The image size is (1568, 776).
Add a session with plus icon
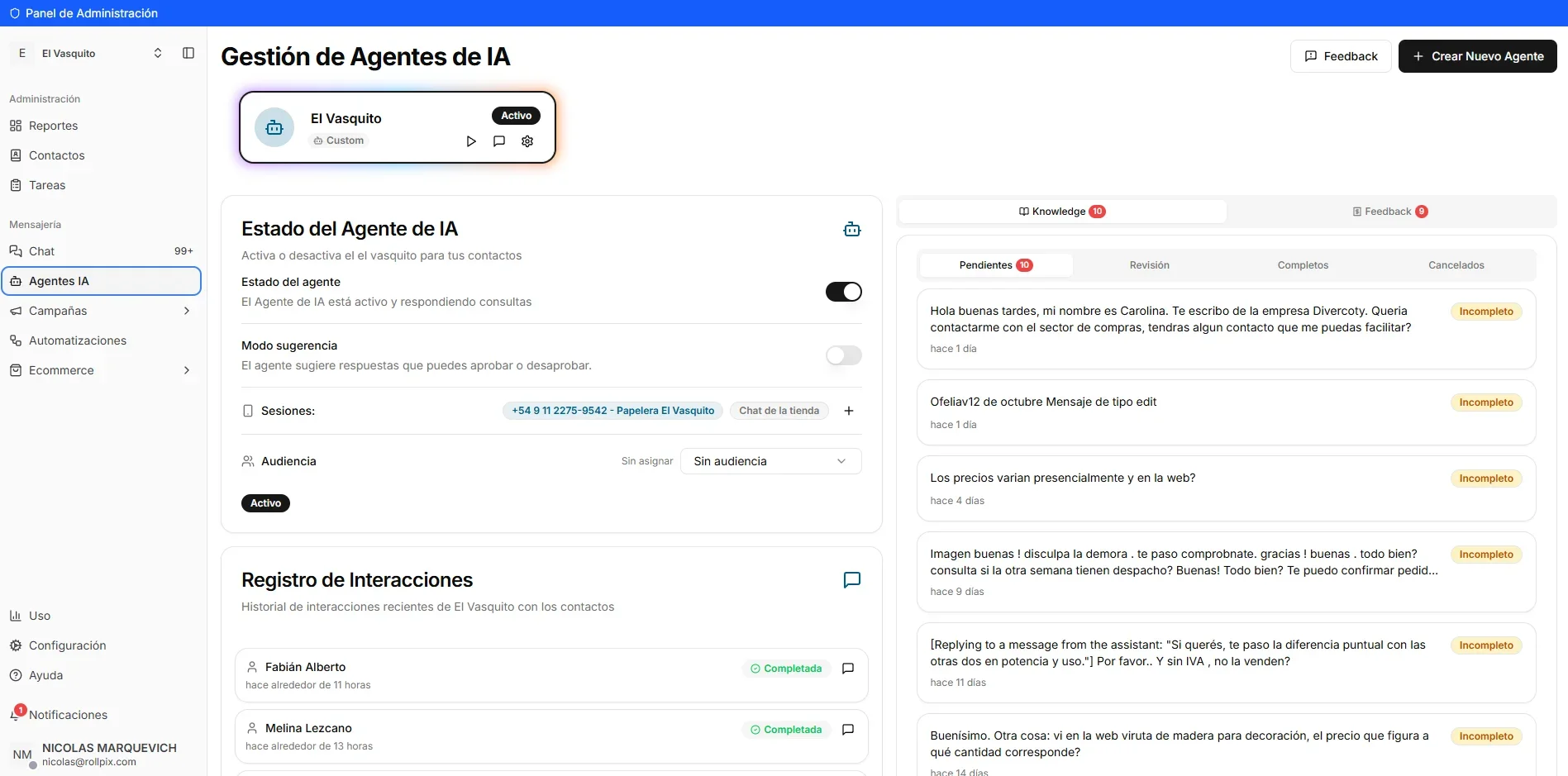click(849, 411)
